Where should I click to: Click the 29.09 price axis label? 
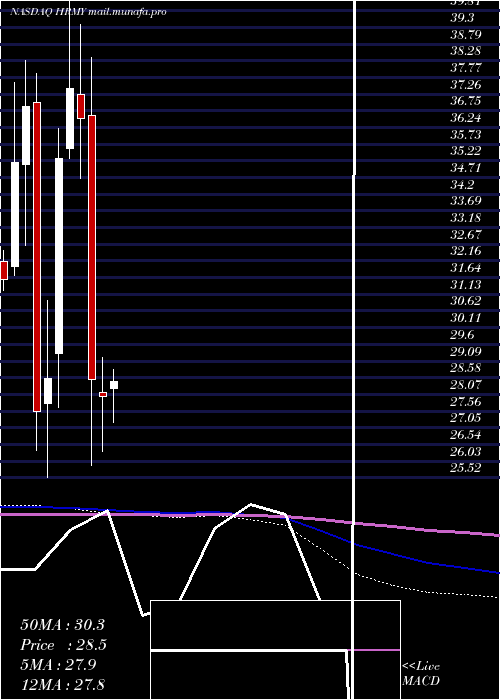[466, 351]
